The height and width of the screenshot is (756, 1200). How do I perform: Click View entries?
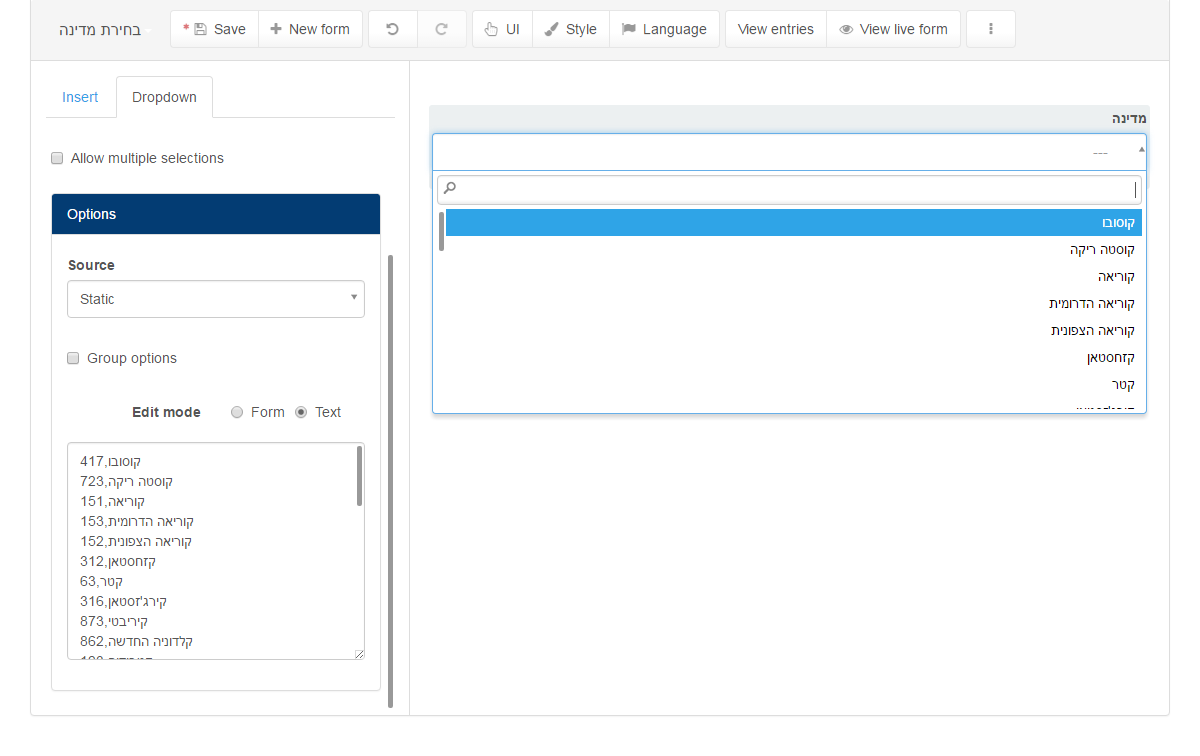(x=776, y=29)
